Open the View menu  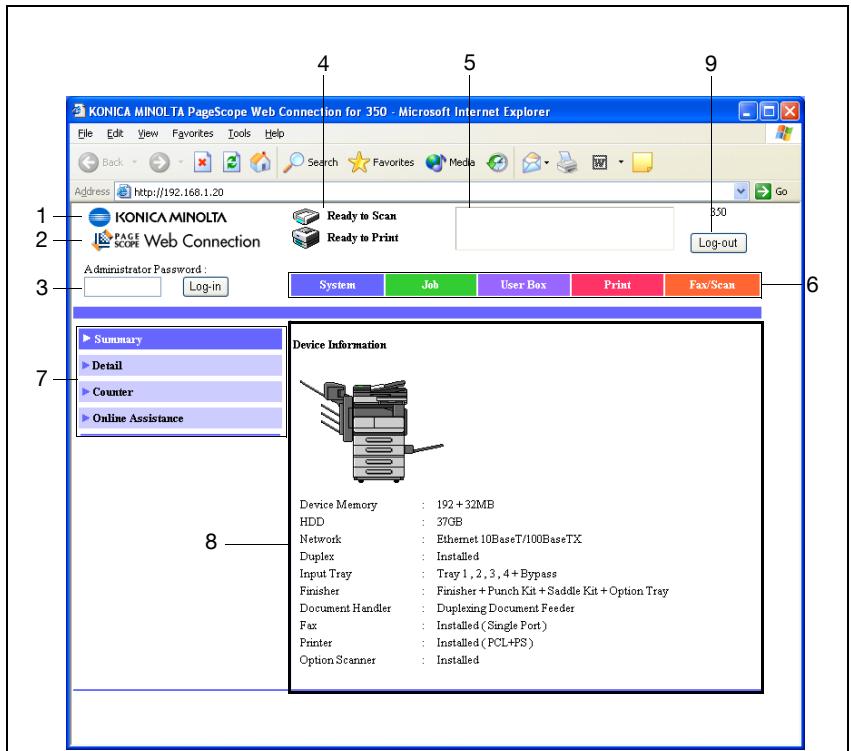148,133
